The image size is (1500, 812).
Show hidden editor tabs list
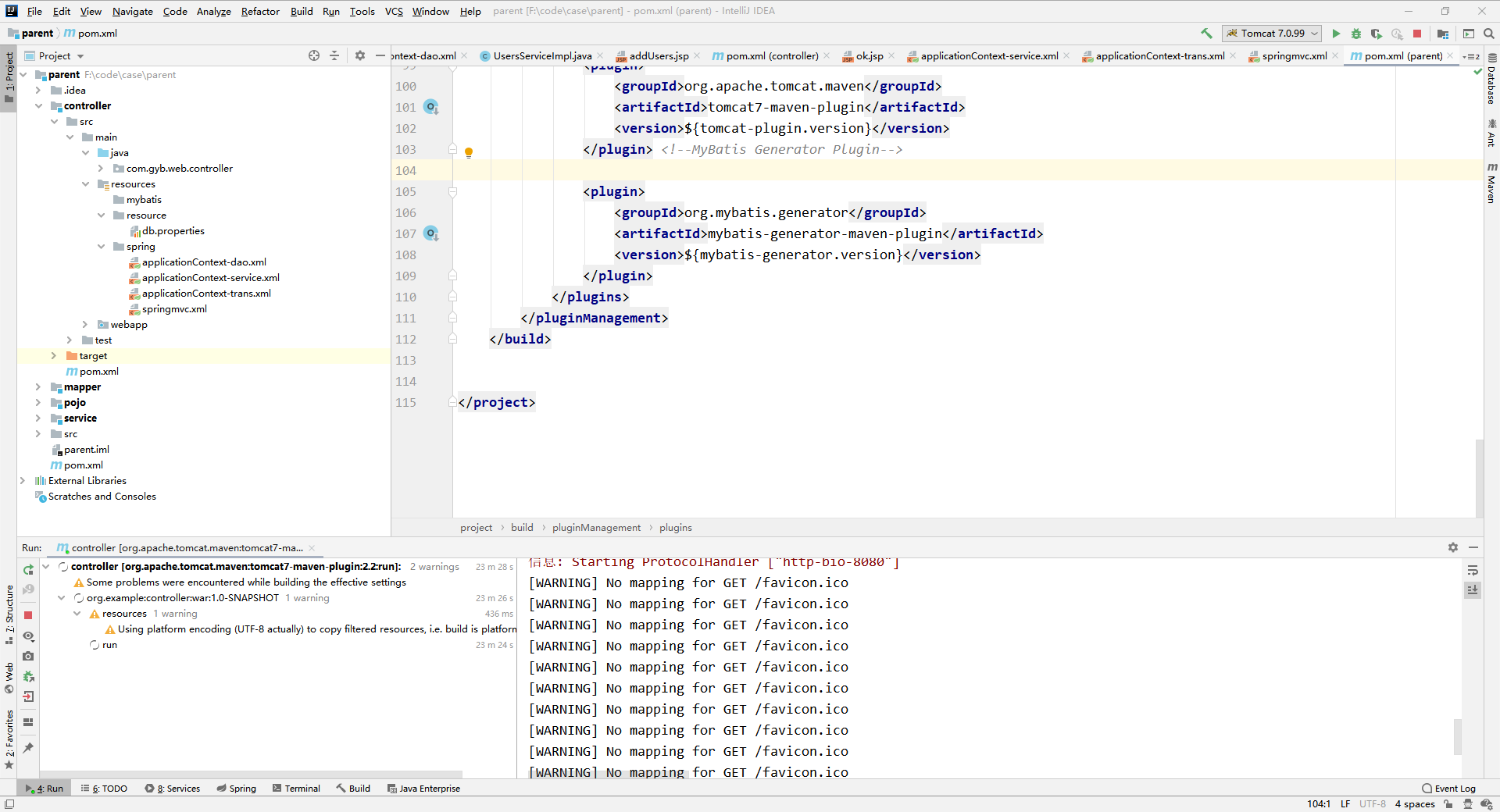click(1471, 56)
